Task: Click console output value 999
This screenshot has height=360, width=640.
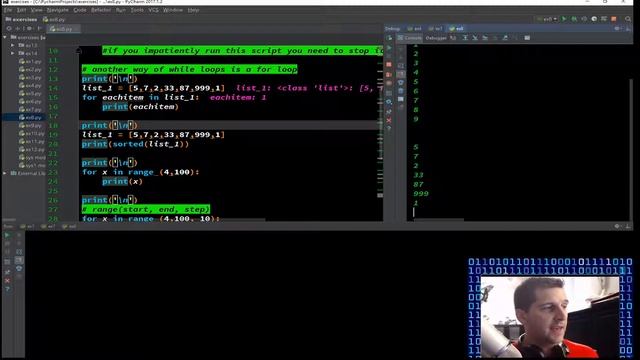Action: pyautogui.click(x=421, y=194)
